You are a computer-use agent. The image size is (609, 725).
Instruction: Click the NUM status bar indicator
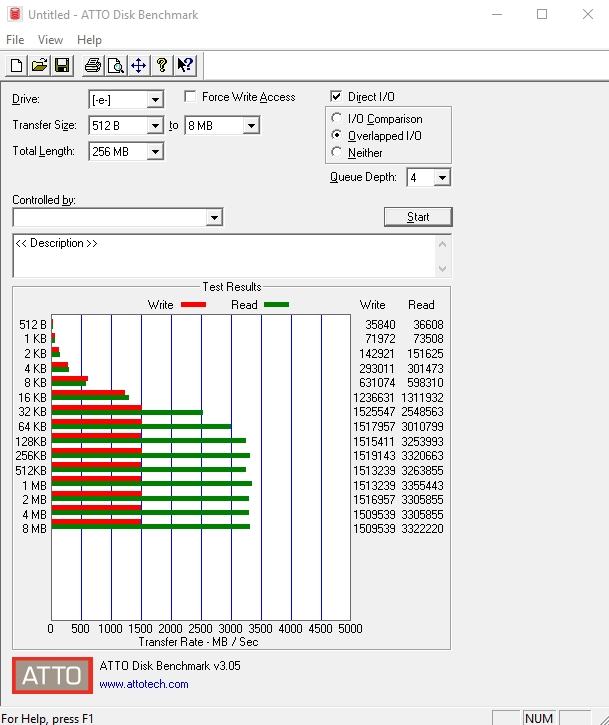pos(539,718)
